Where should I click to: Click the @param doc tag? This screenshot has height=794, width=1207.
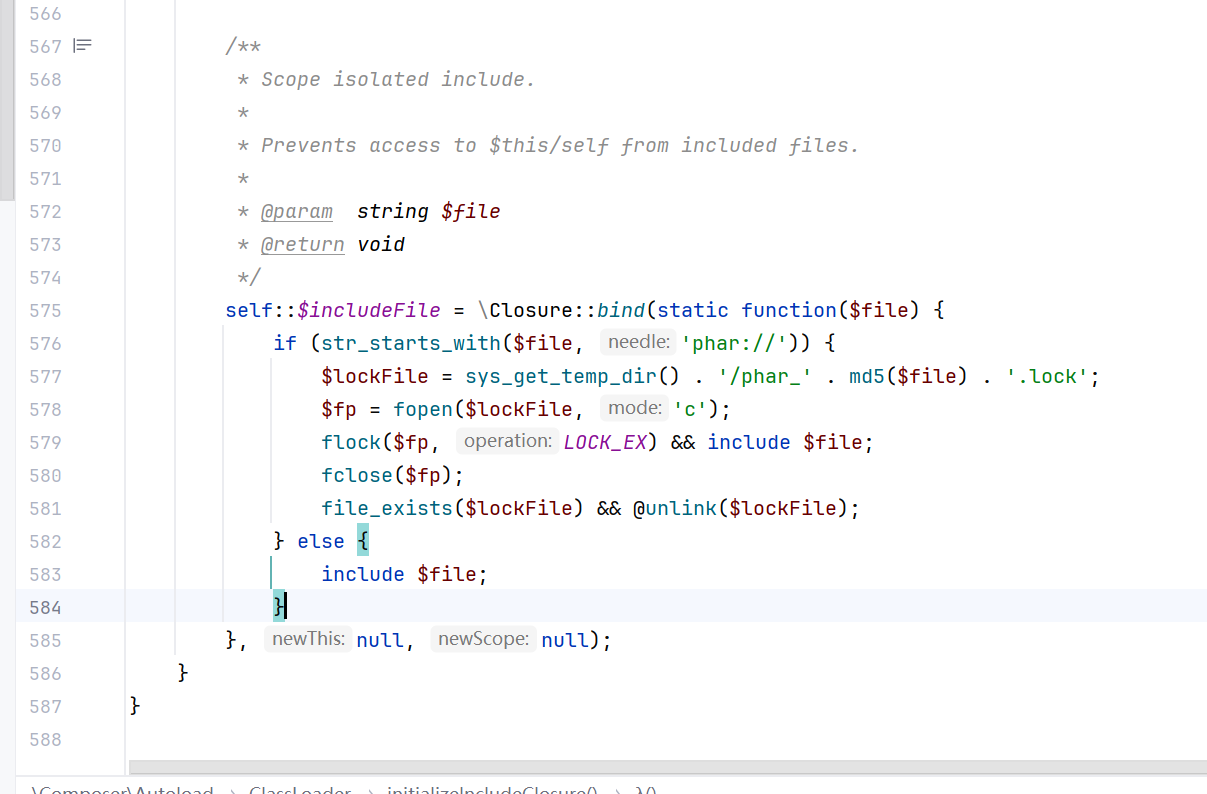coord(297,211)
